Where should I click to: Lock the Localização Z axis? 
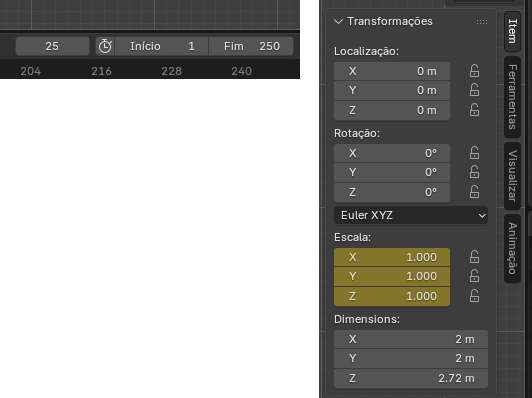click(x=474, y=110)
